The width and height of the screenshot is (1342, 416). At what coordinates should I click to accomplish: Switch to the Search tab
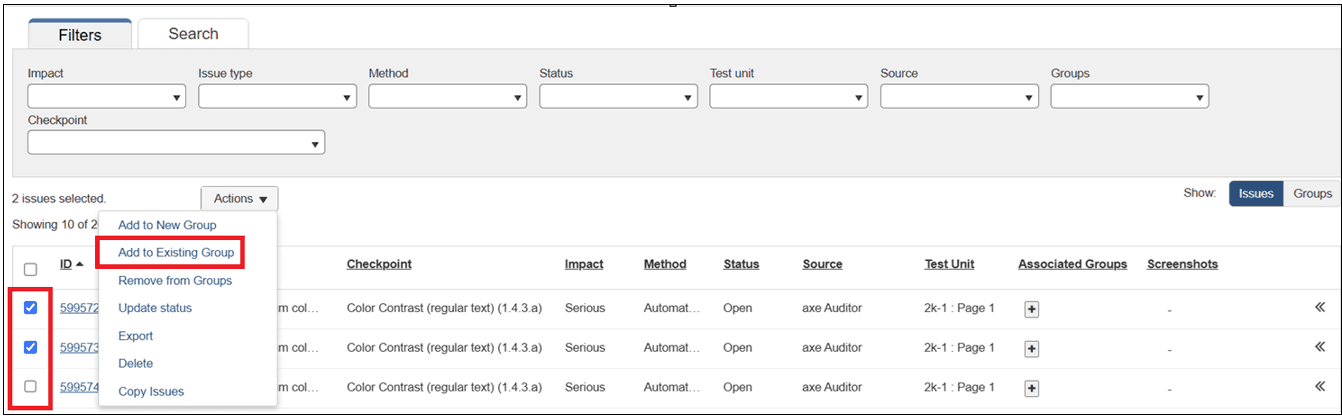point(193,34)
